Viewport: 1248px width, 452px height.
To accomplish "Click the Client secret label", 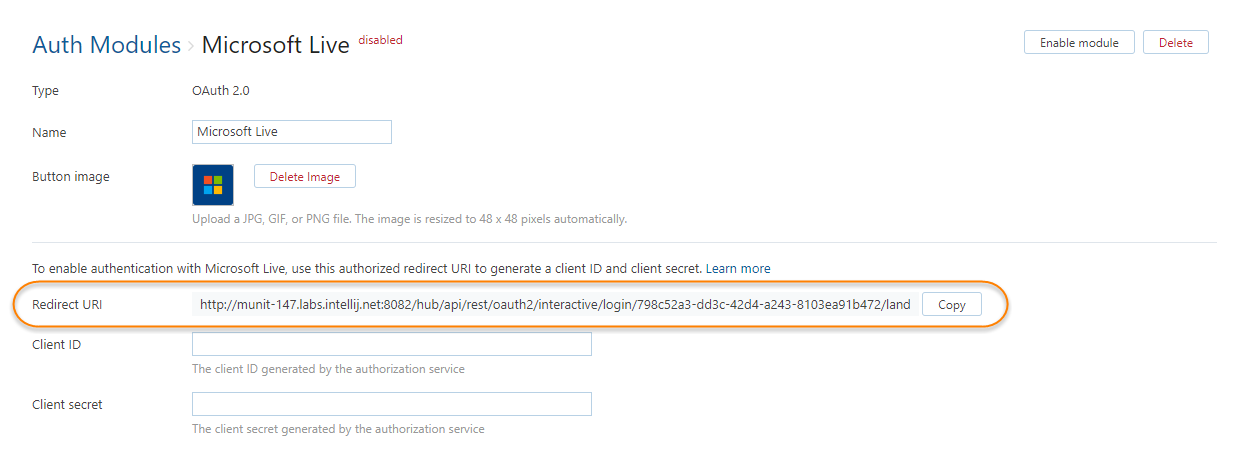I will (67, 405).
